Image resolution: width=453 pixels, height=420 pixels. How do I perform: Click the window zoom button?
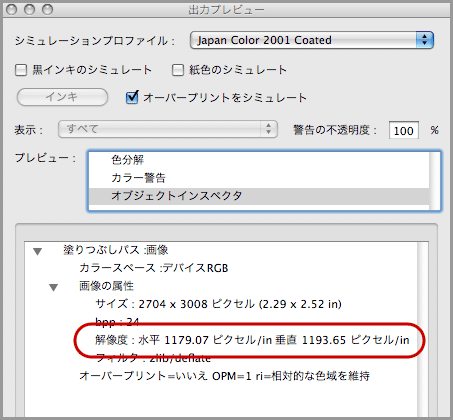47,10
